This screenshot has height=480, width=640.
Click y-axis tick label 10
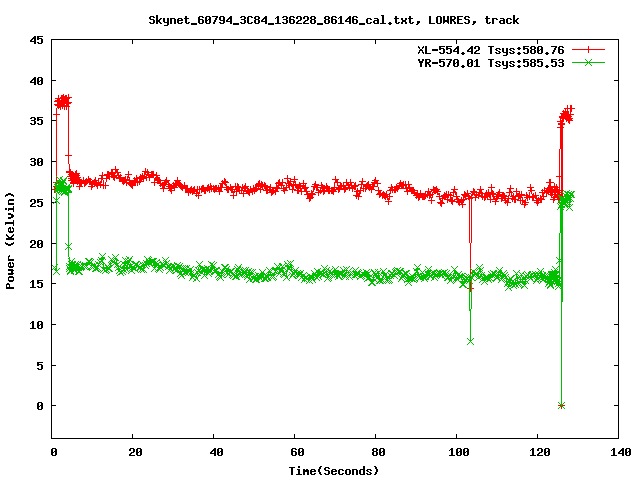[36, 325]
